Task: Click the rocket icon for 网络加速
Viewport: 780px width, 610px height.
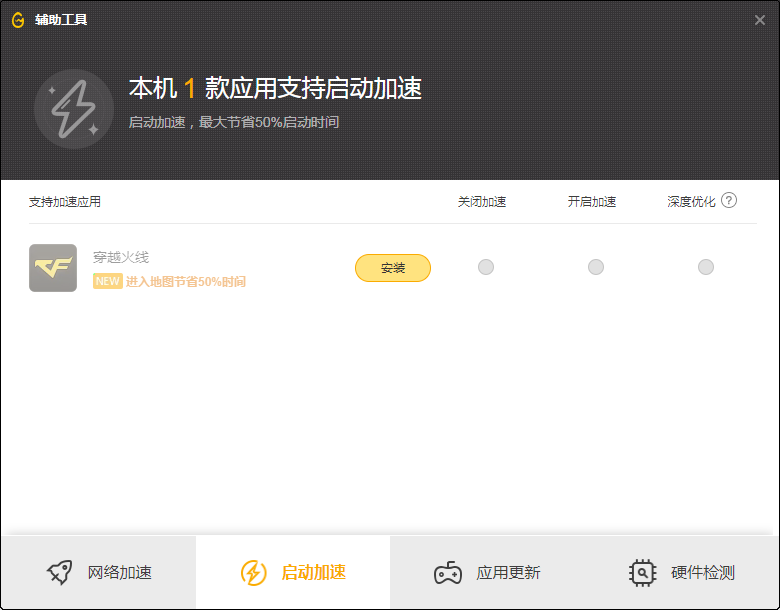Action: pos(60,572)
